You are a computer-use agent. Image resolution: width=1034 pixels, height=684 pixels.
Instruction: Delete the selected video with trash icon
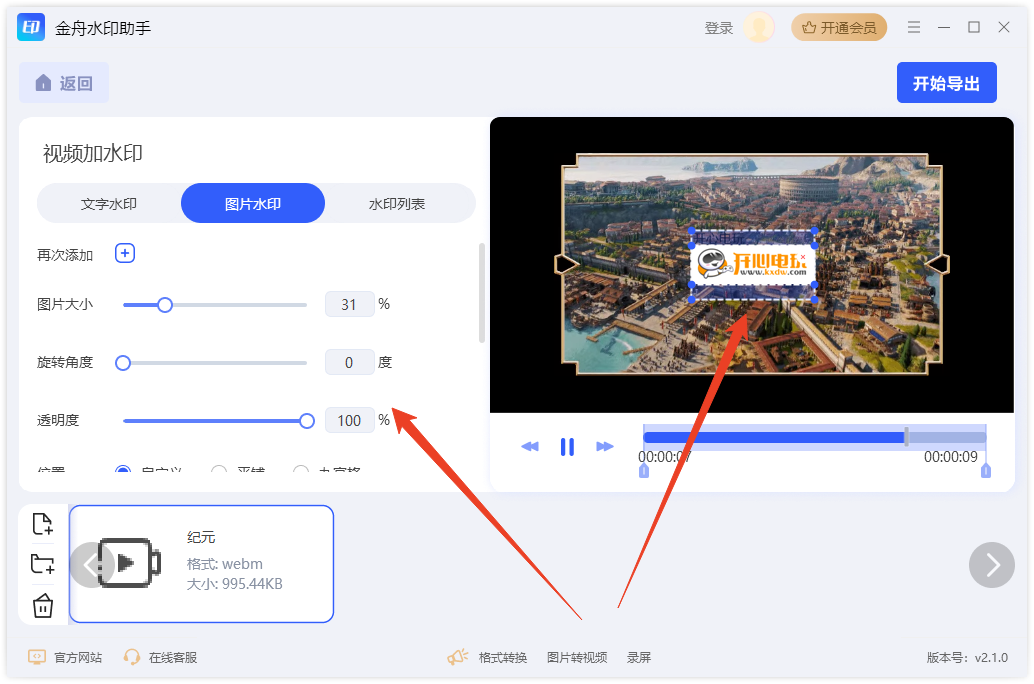pos(43,604)
